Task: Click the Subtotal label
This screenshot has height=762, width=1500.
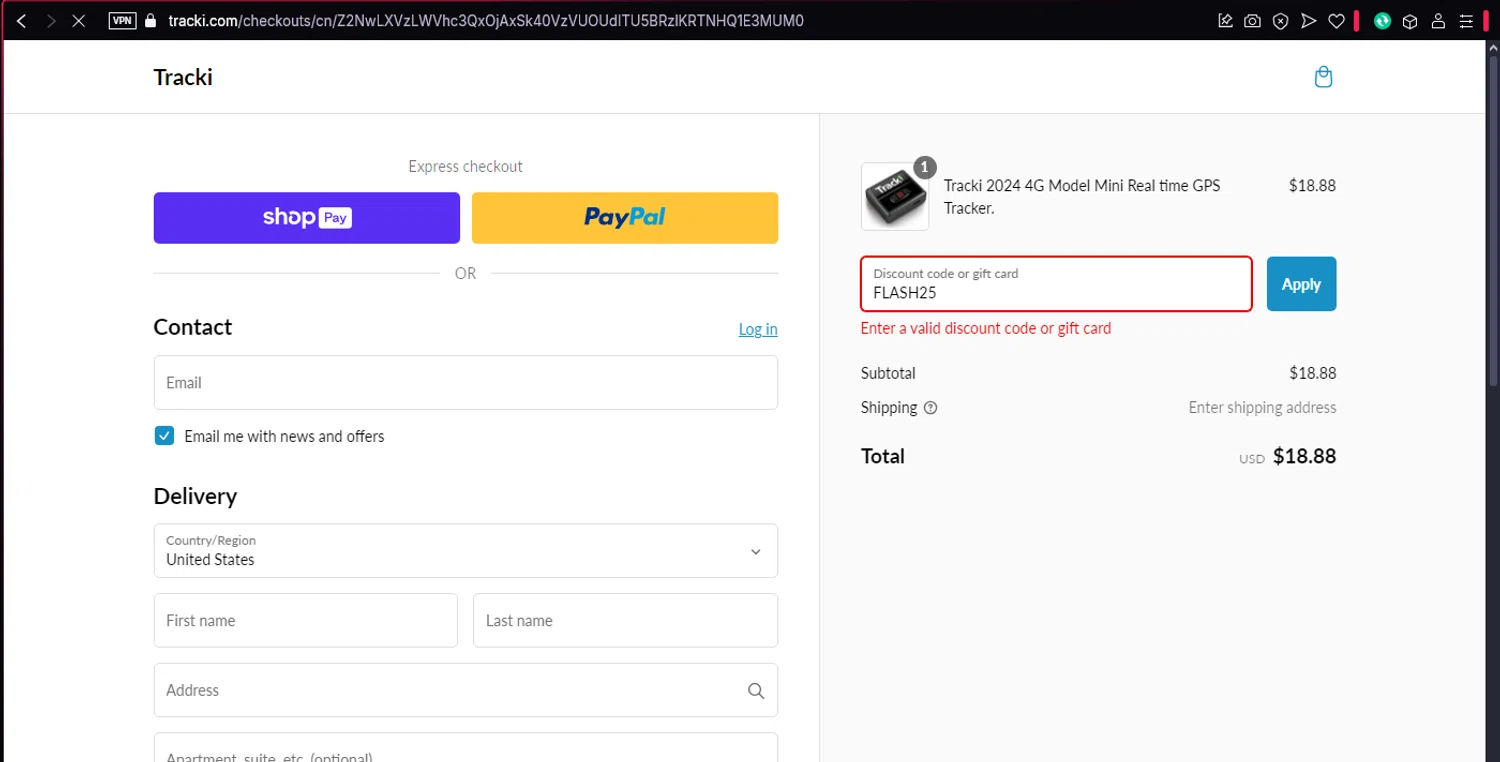Action: (x=888, y=373)
